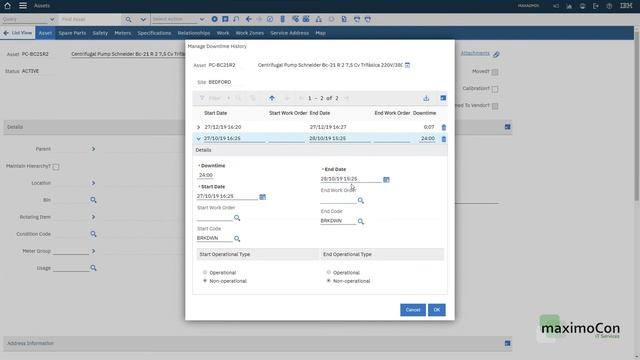This screenshot has width=640, height=360.
Task: Click the table toggle icon in dialog toolbar
Action: [x=443, y=98]
